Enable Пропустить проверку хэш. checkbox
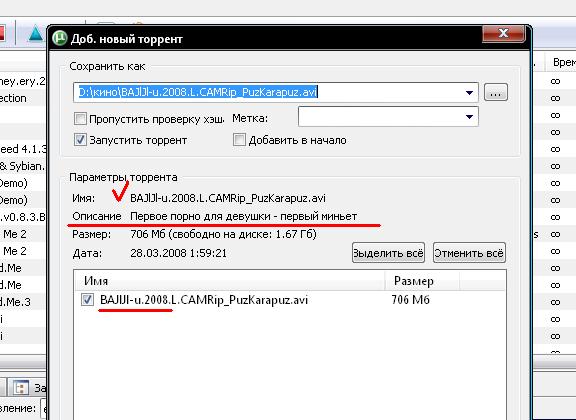The height and width of the screenshot is (420, 576). click(80, 119)
